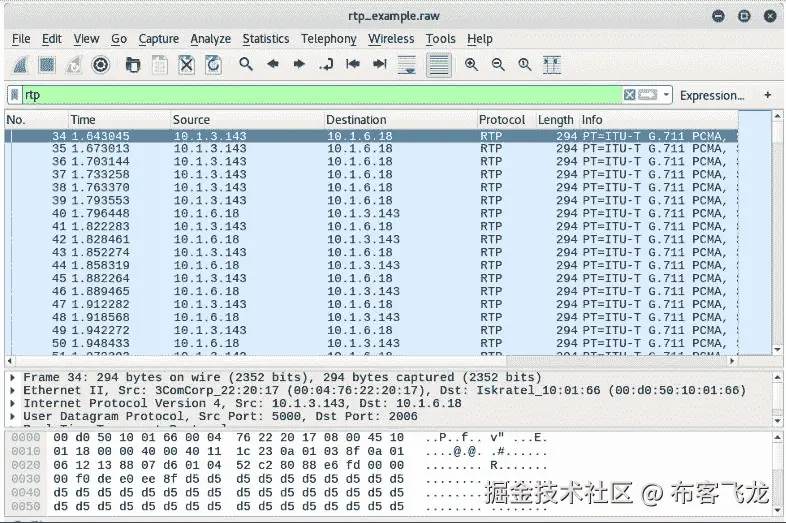Open a capture file
This screenshot has width=786, height=523.
coord(132,65)
